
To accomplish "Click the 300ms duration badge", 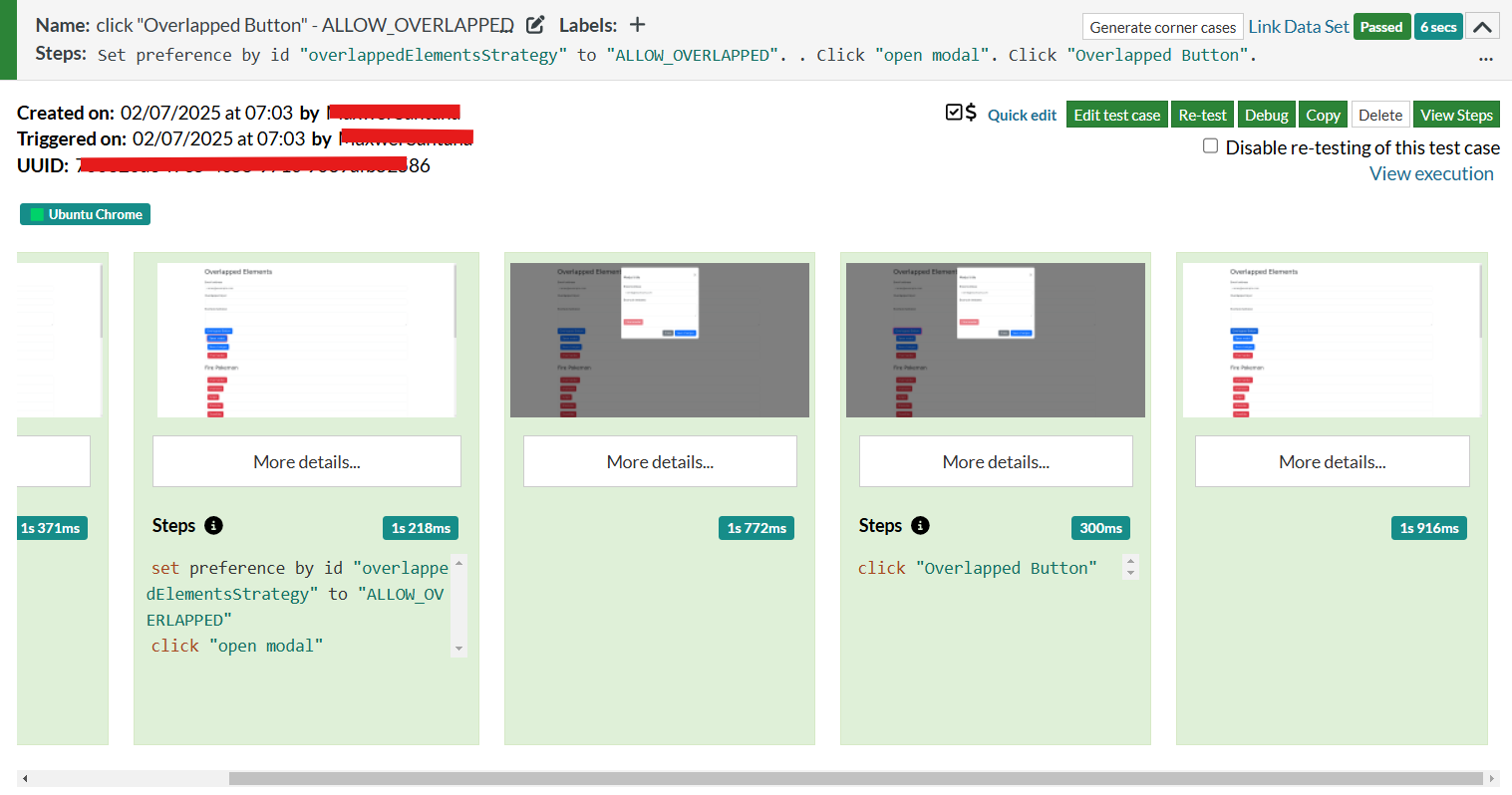I will pyautogui.click(x=1100, y=528).
